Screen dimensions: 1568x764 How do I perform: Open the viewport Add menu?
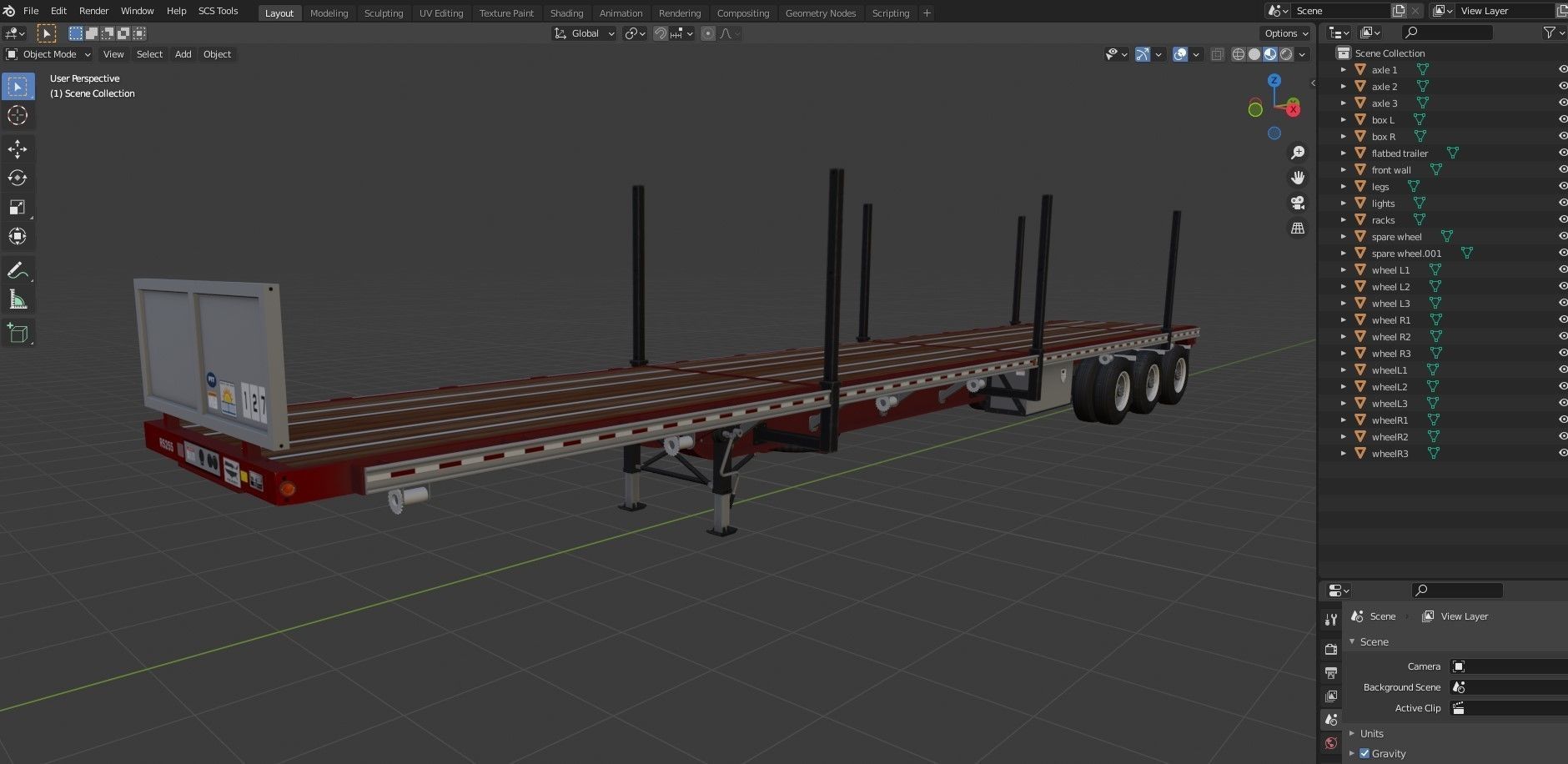point(183,54)
